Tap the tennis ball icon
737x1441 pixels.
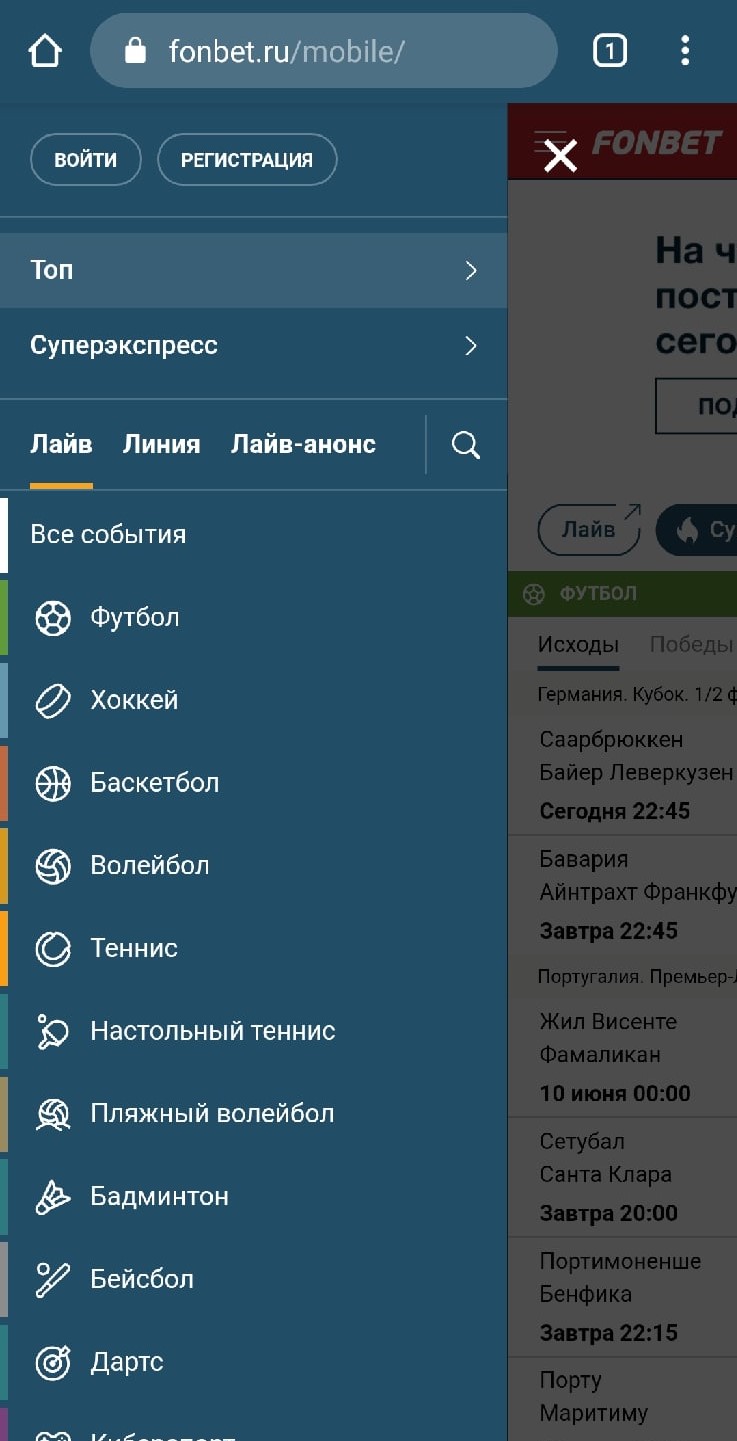click(53, 948)
